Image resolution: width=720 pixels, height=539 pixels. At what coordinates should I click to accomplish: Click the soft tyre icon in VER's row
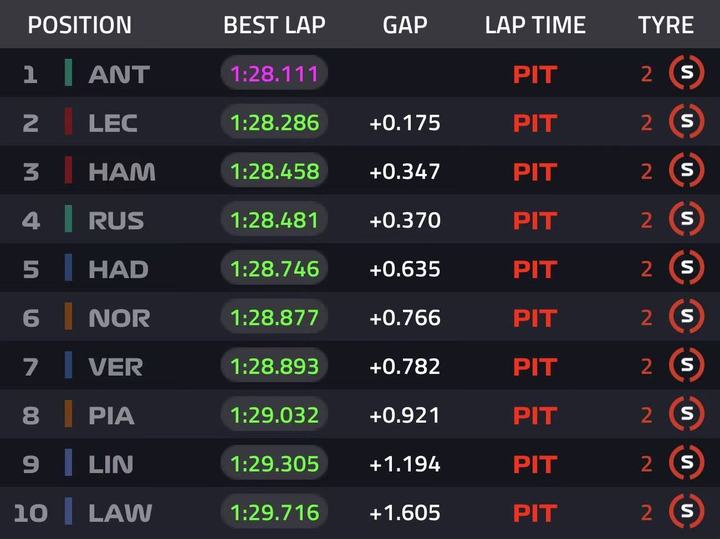click(686, 365)
